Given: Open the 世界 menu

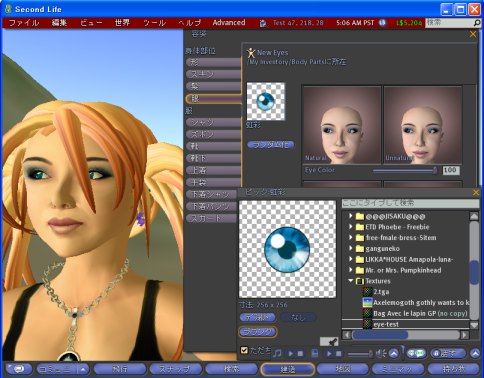Looking at the screenshot, I should pyautogui.click(x=122, y=23).
